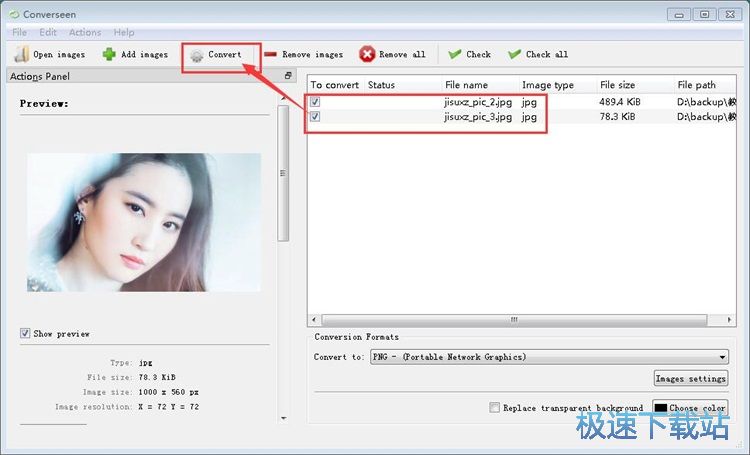The image size is (750, 455).
Task: Open the File menu
Action: click(20, 32)
